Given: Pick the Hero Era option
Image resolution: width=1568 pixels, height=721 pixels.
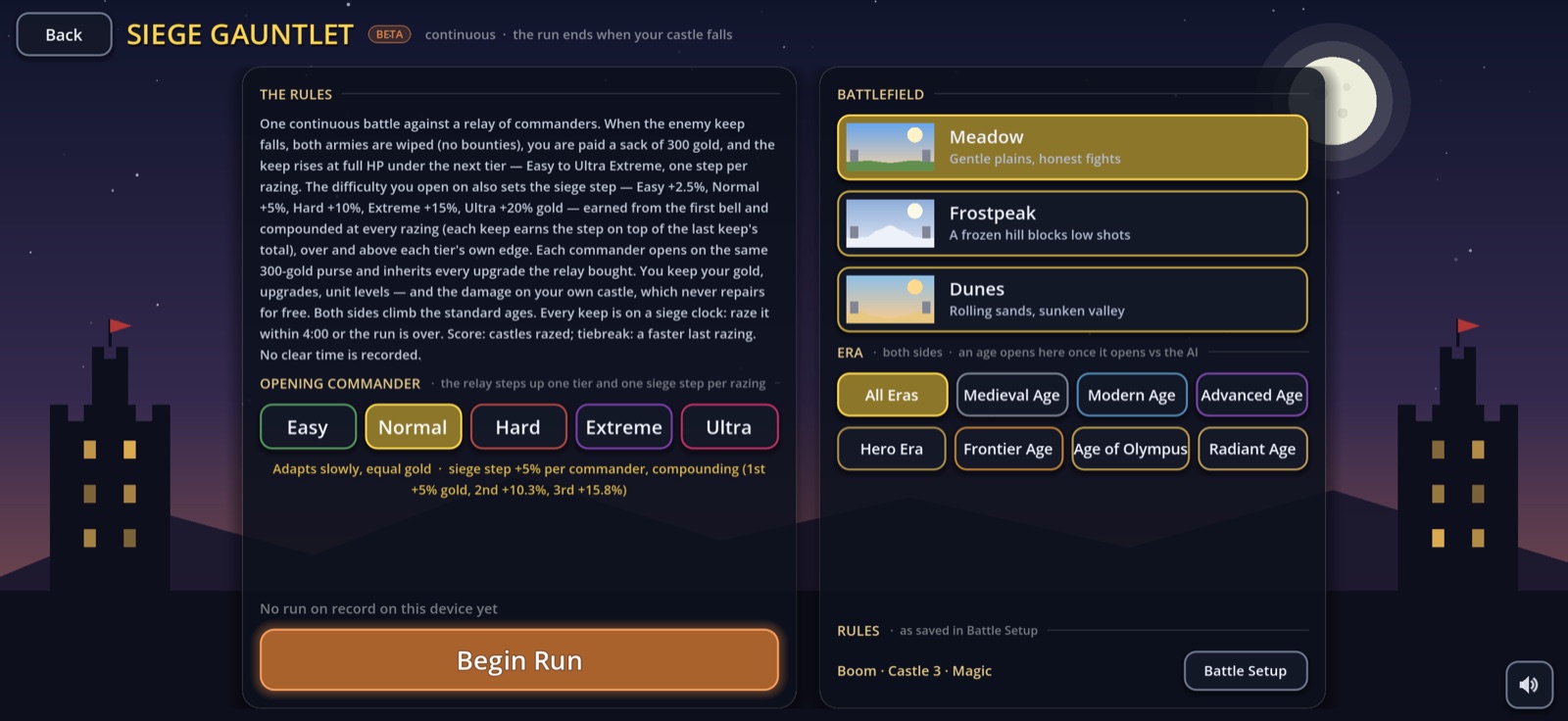Looking at the screenshot, I should point(892,449).
